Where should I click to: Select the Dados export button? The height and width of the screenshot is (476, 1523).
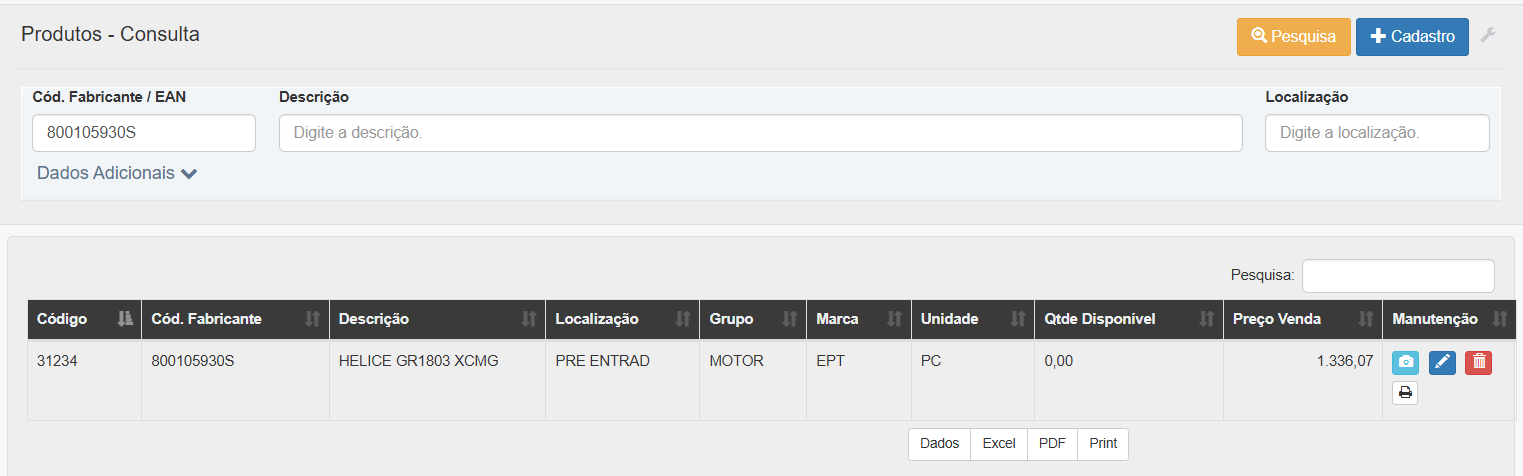(x=940, y=444)
